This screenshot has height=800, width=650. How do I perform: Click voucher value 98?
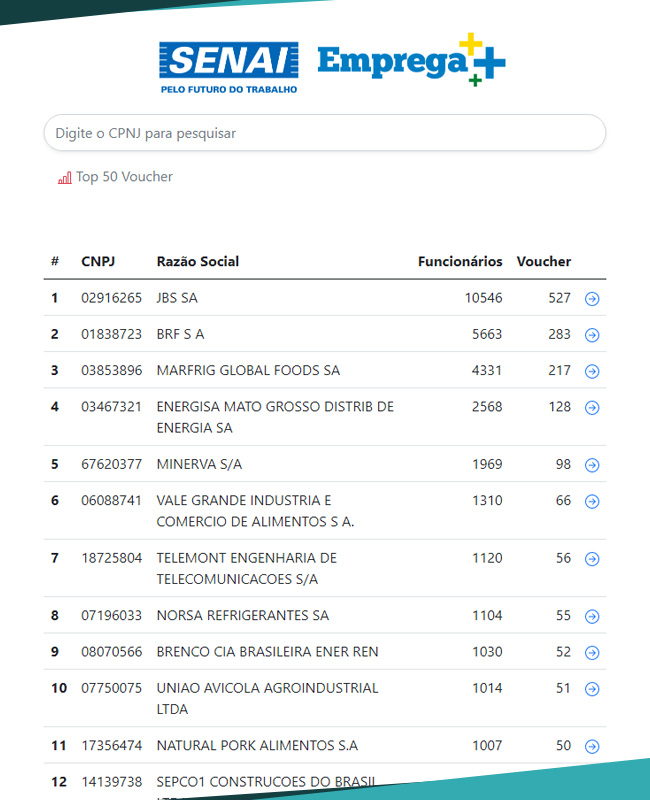563,464
